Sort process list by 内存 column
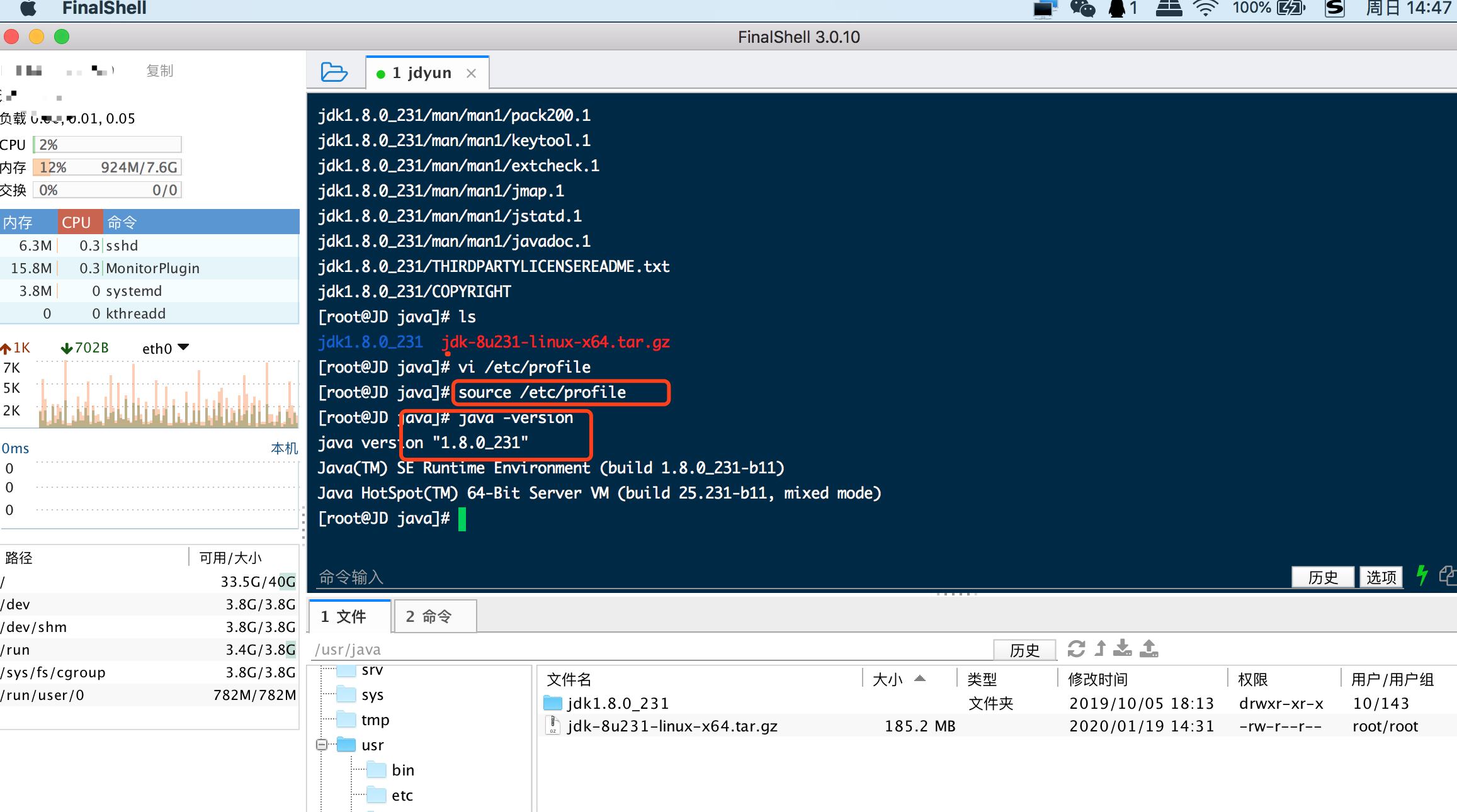 point(18,222)
